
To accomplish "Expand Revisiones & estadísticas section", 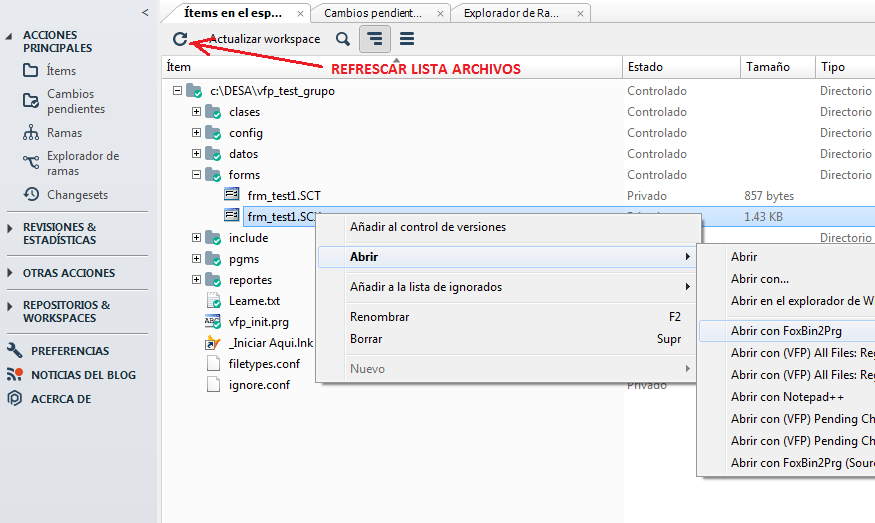I will coord(9,228).
